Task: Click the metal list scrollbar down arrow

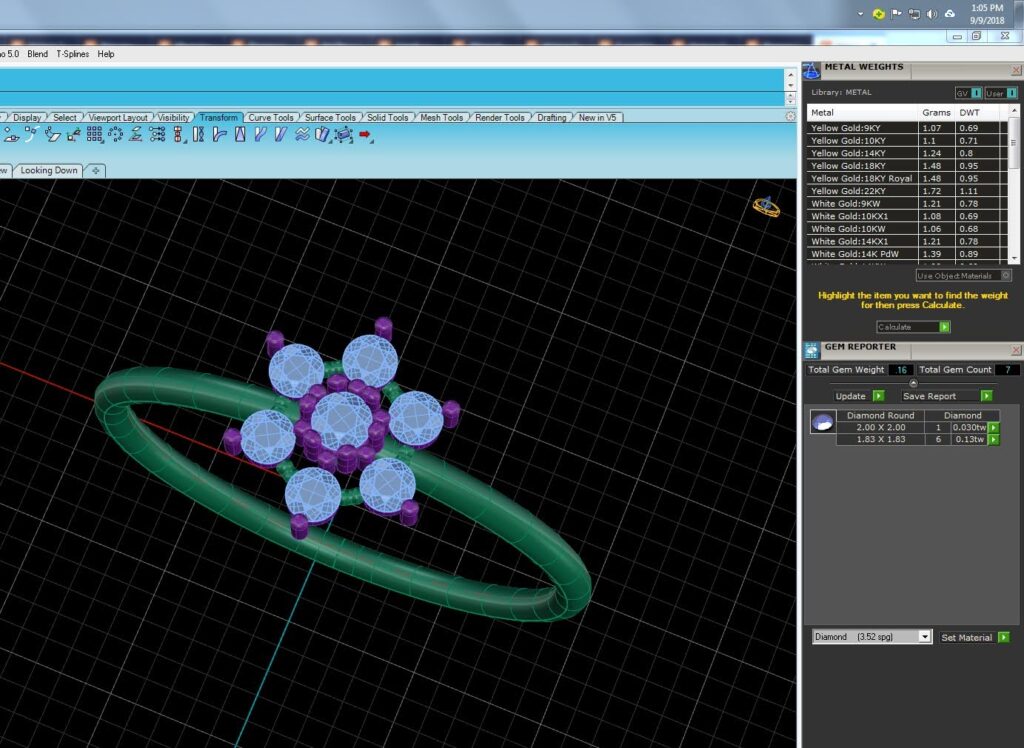Action: tap(1014, 259)
